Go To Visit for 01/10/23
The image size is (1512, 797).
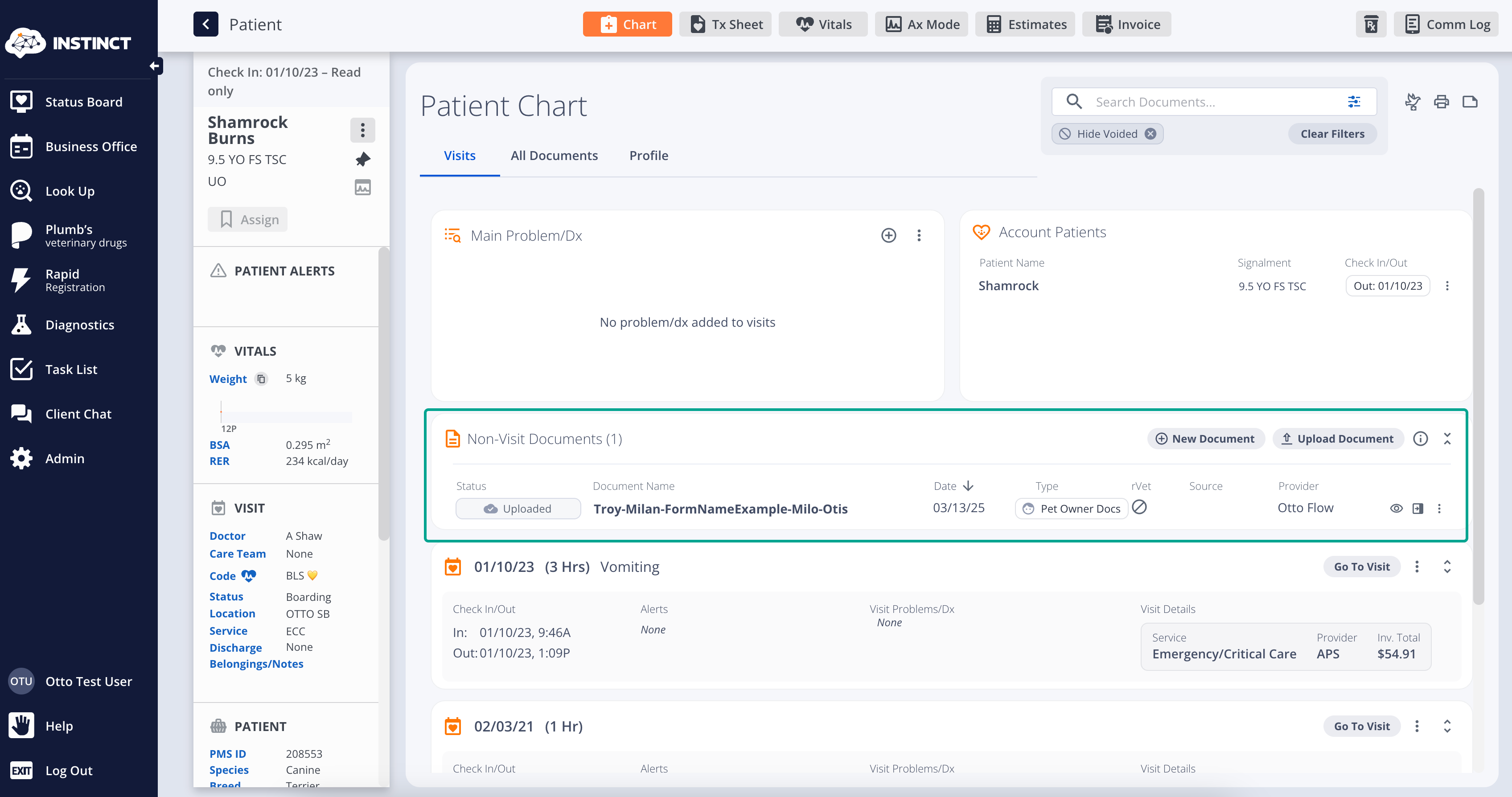pos(1361,567)
